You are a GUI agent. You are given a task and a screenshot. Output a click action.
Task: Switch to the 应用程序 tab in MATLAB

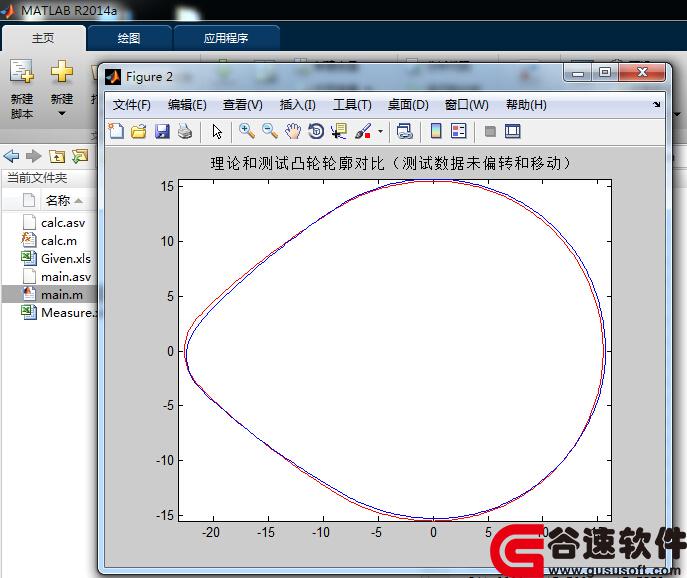[226, 39]
